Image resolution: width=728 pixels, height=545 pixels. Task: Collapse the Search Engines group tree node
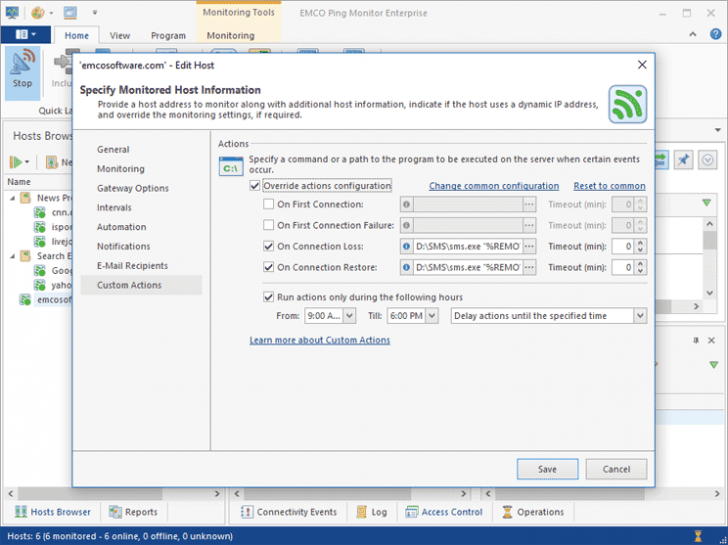[x=13, y=256]
